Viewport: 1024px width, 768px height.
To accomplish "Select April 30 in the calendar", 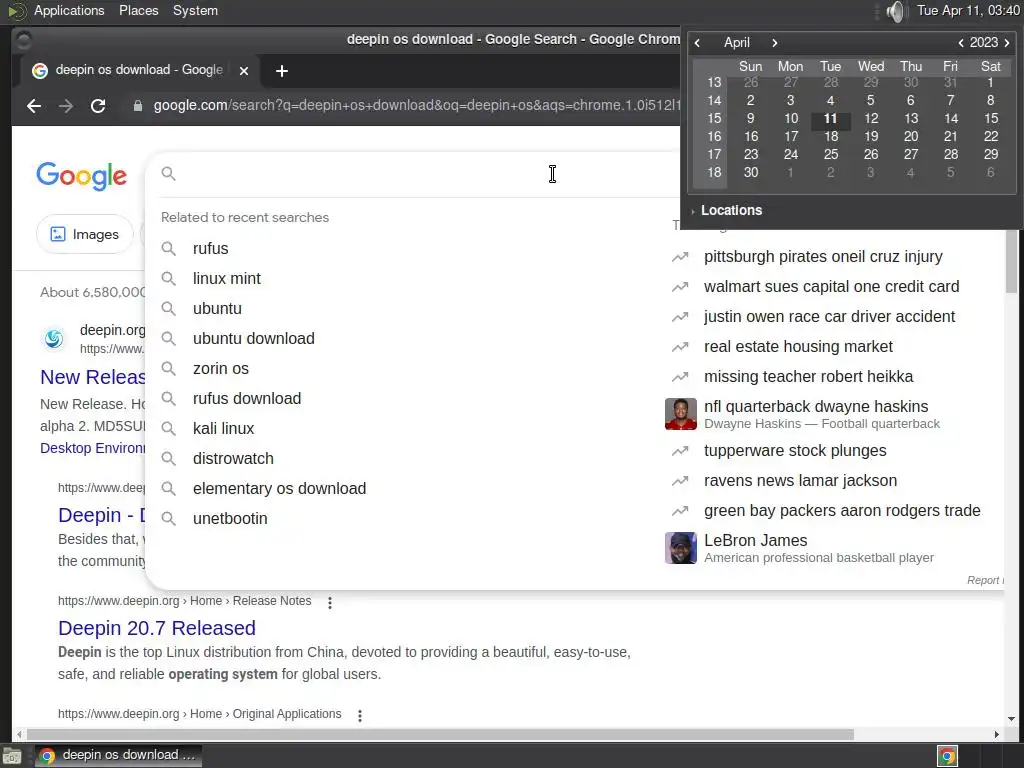I will (751, 173).
